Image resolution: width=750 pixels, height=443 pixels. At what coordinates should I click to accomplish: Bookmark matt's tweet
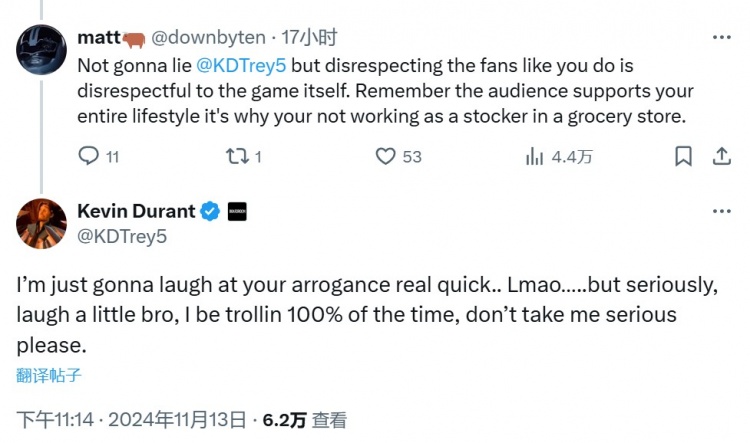pyautogui.click(x=683, y=156)
